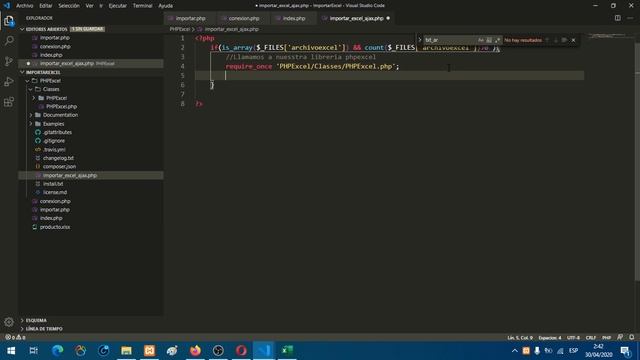This screenshot has width=640, height=360.
Task: Switch to the index.php tab
Action: tap(293, 18)
